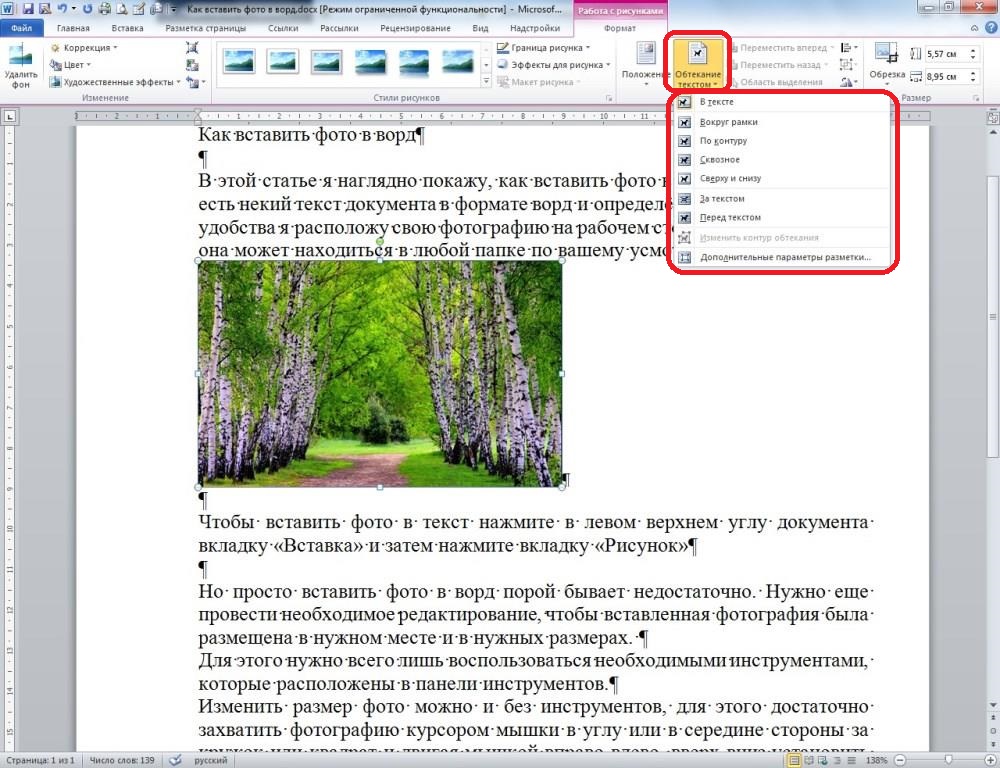Click the Word Help question mark icon
Viewport: 1000px width, 768px height.
point(990,28)
